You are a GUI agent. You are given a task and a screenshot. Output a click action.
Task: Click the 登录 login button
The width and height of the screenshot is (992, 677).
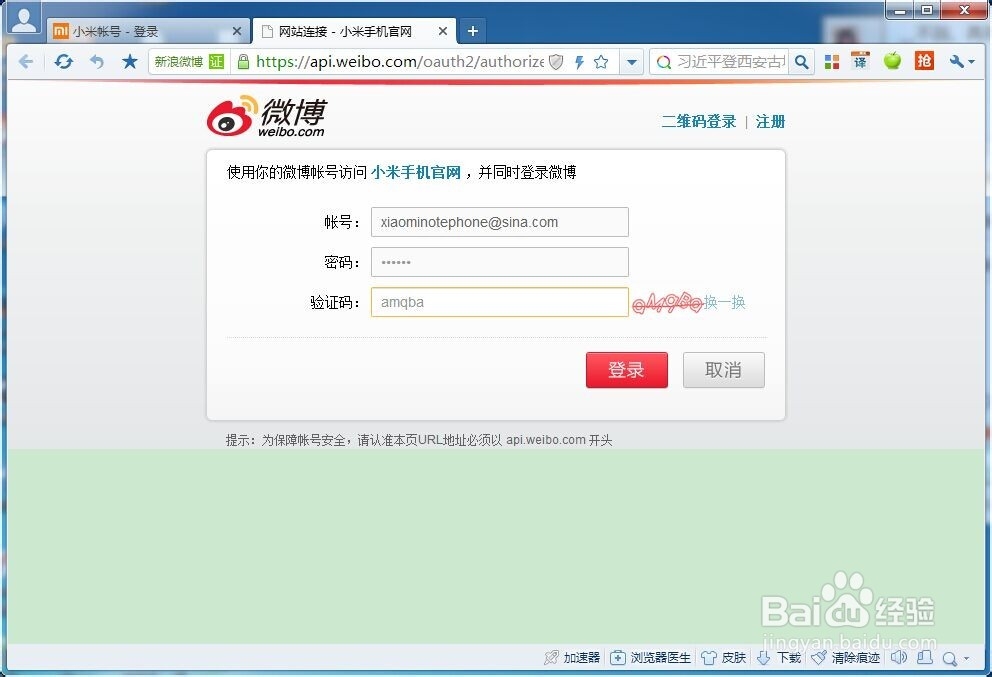point(627,369)
